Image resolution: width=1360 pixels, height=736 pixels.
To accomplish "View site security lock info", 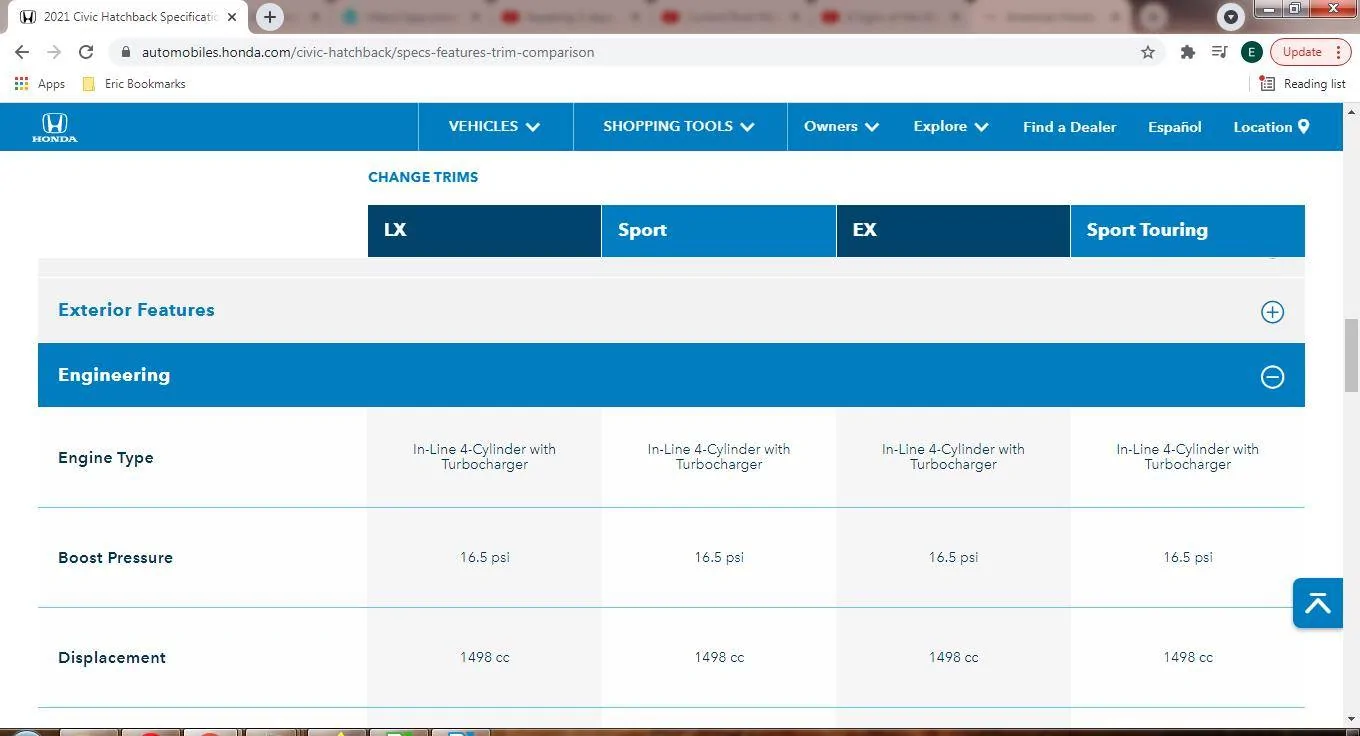I will pyautogui.click(x=124, y=52).
